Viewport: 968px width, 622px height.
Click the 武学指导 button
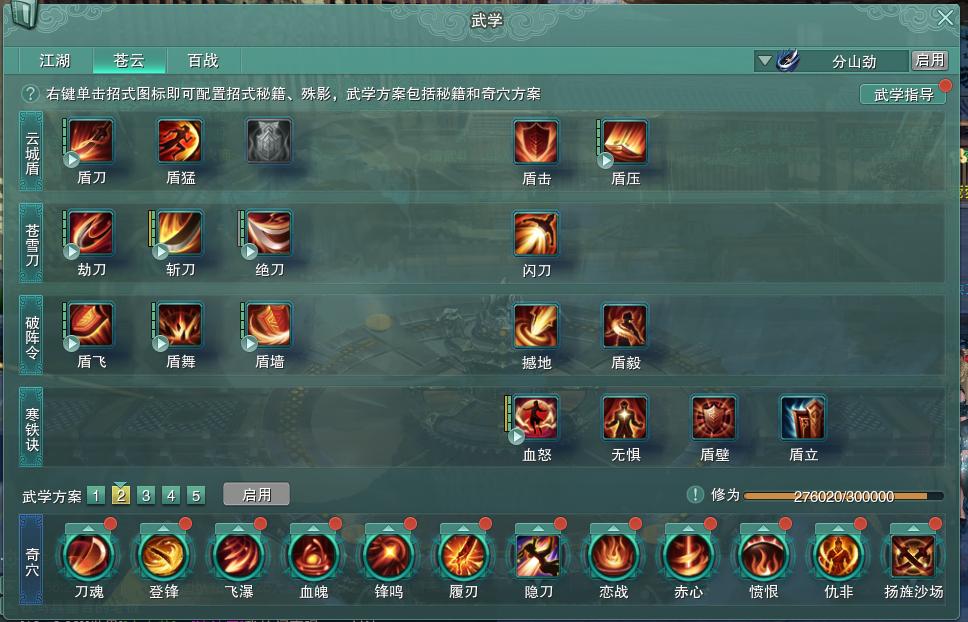point(903,94)
